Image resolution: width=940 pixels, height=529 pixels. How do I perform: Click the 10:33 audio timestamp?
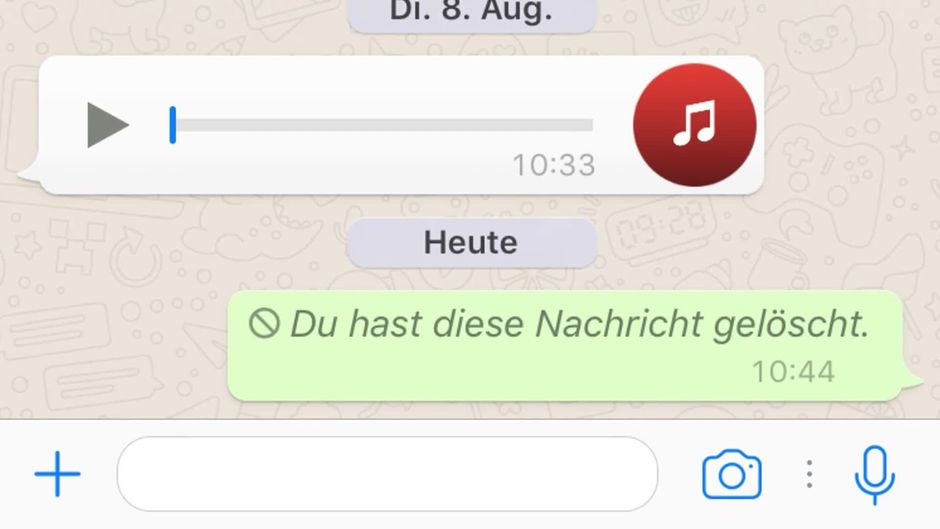click(x=554, y=165)
